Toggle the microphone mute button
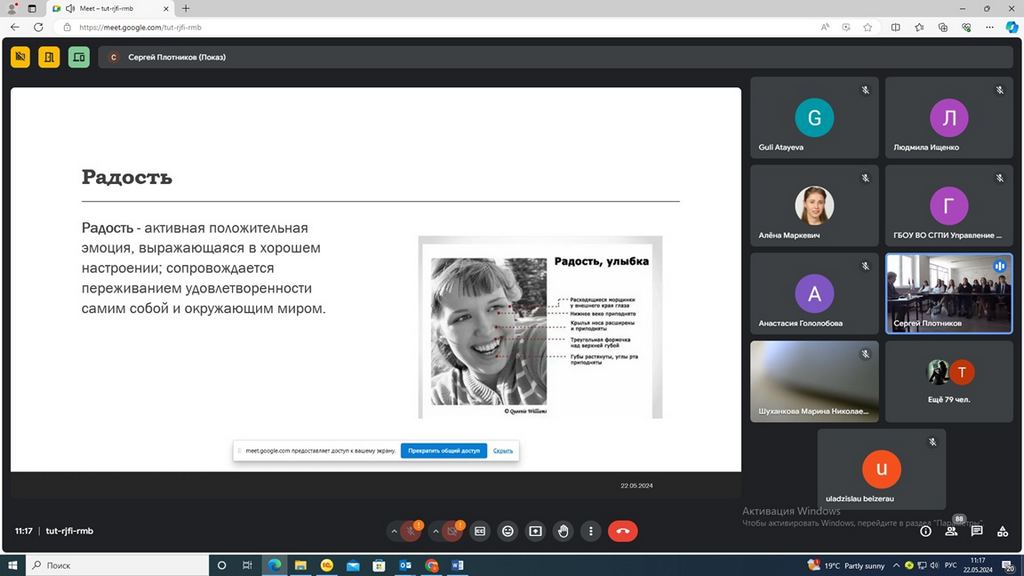 point(411,531)
